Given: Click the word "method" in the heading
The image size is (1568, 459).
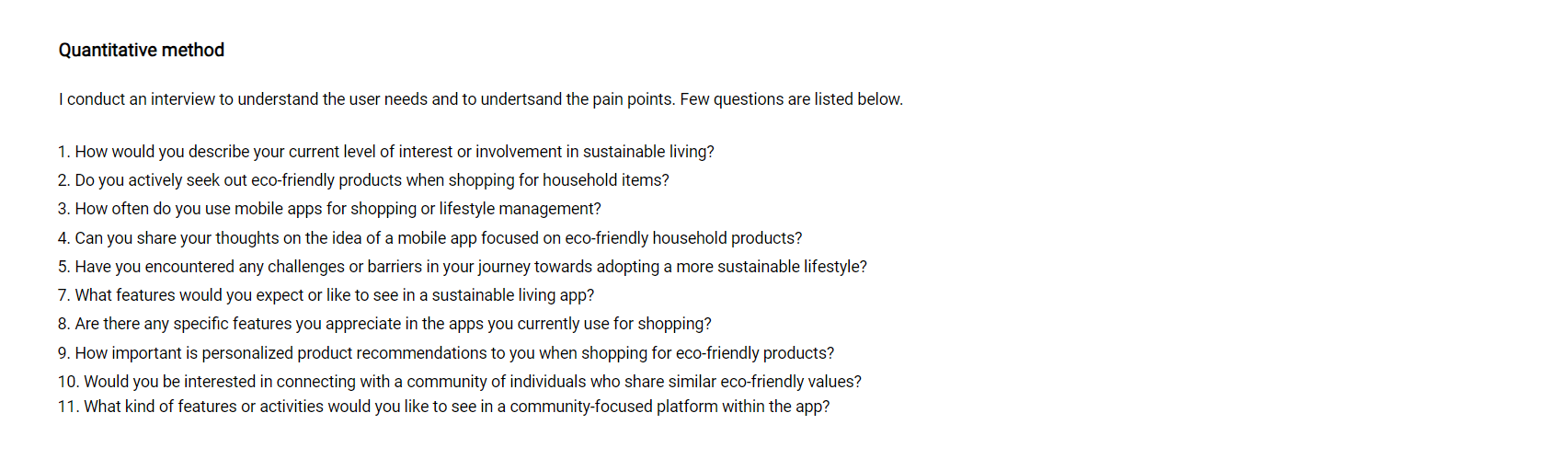Looking at the screenshot, I should [192, 51].
